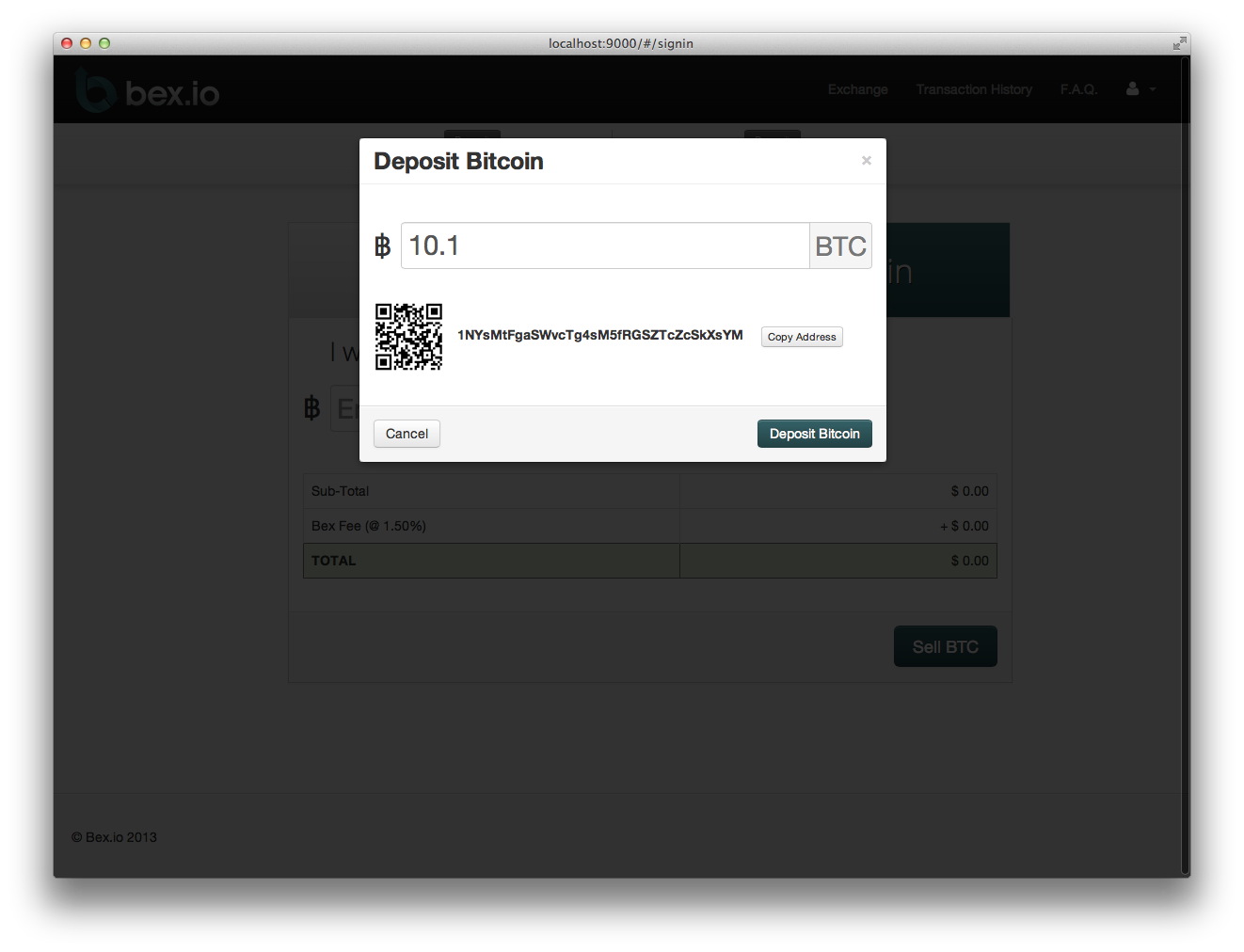Click the BTC currency label
The height and width of the screenshot is (952, 1244).
point(840,246)
